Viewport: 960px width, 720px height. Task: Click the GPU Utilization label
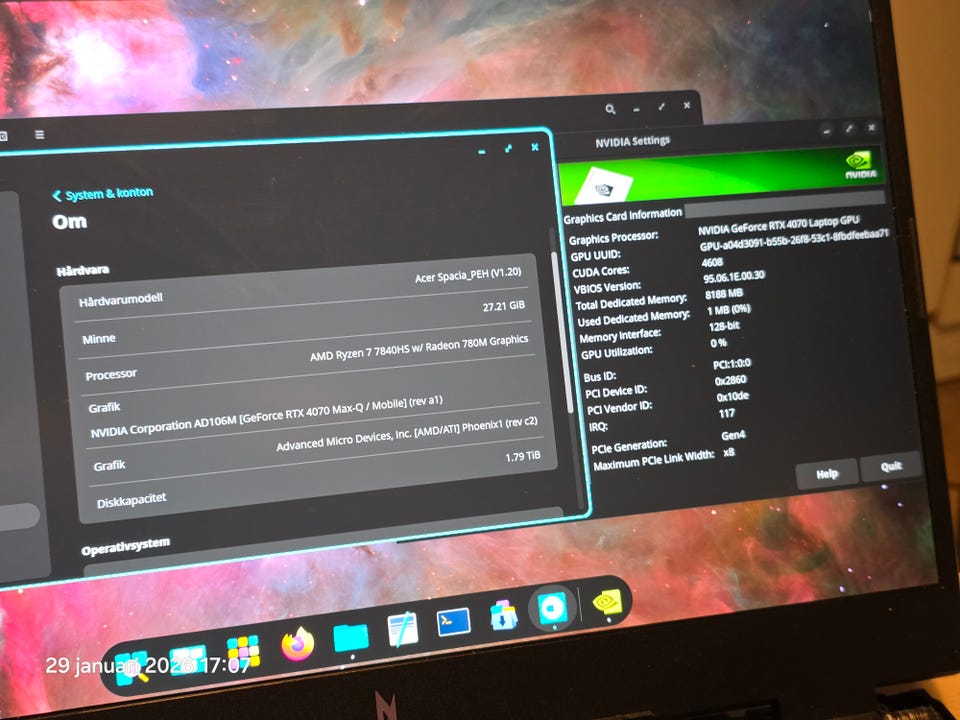pos(617,352)
